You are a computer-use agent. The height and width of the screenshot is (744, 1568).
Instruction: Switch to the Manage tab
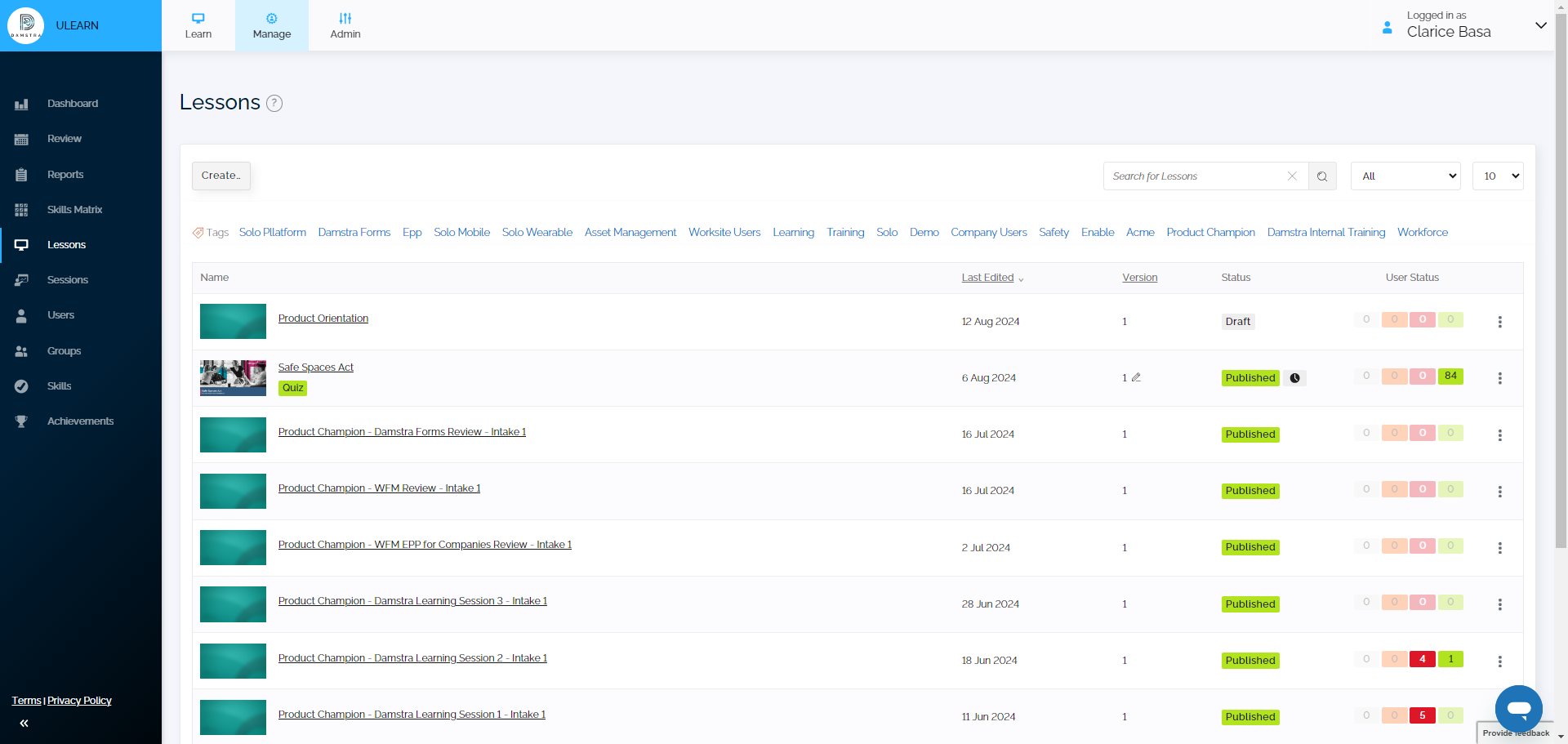coord(272,25)
